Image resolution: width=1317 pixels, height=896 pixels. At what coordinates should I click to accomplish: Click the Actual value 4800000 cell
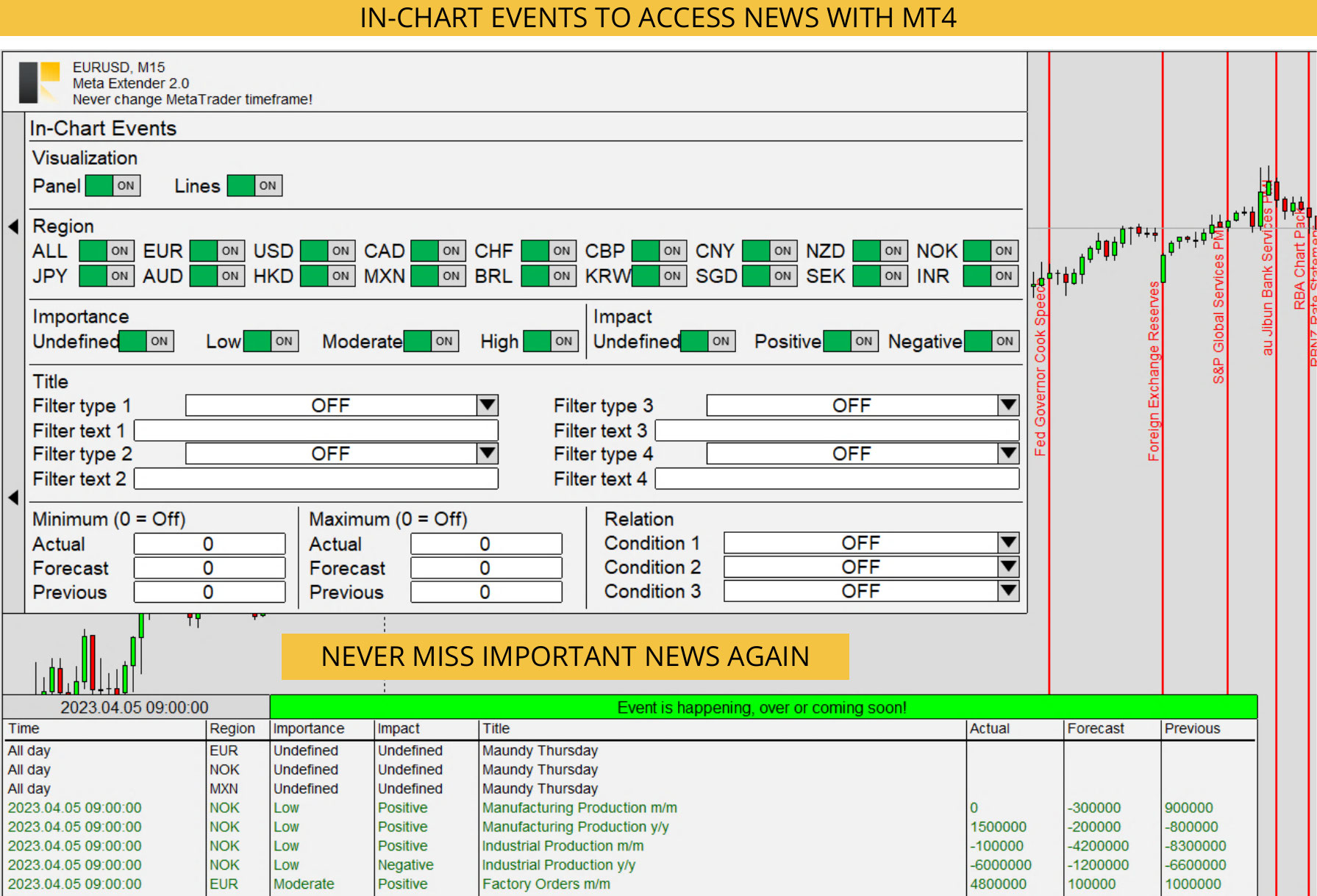(999, 884)
